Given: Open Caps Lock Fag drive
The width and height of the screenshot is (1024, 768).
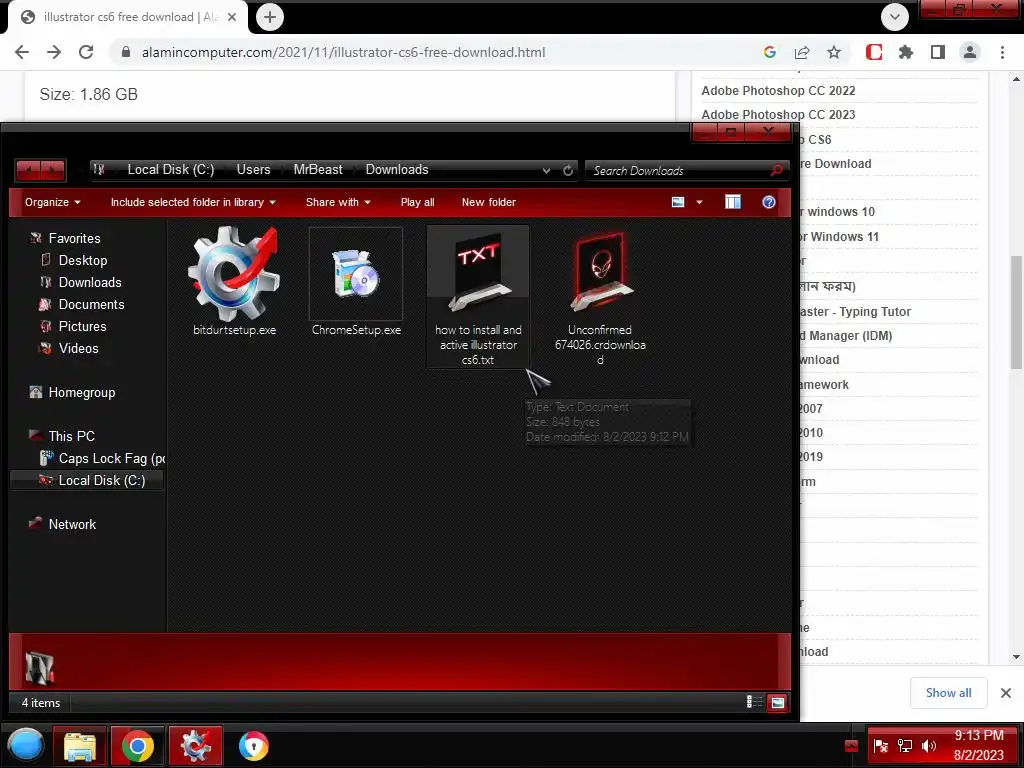Looking at the screenshot, I should point(102,458).
